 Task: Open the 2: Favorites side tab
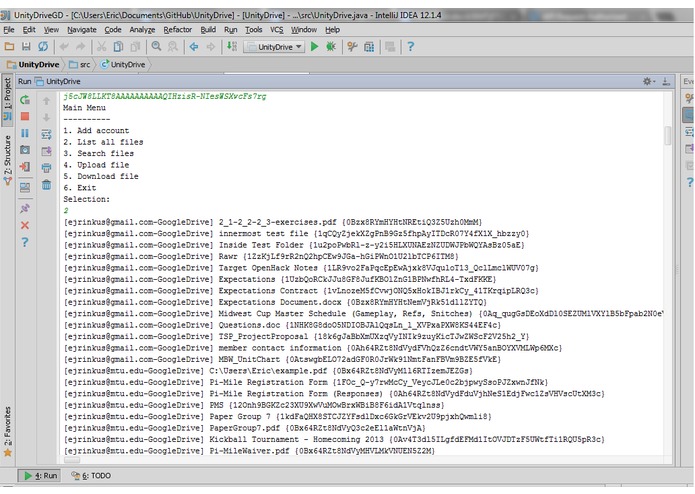8,432
